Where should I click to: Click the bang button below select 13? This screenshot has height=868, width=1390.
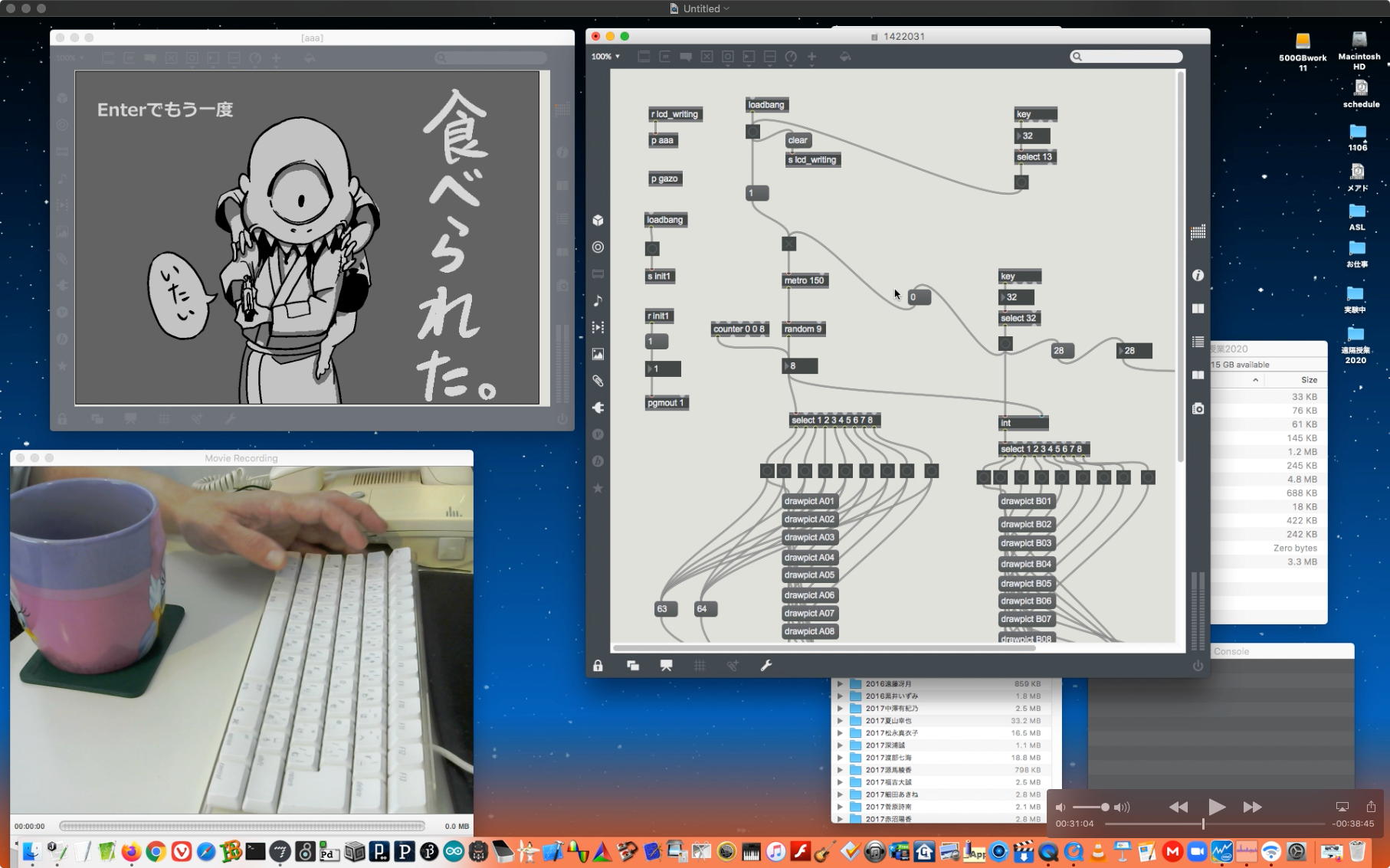[x=1021, y=182]
